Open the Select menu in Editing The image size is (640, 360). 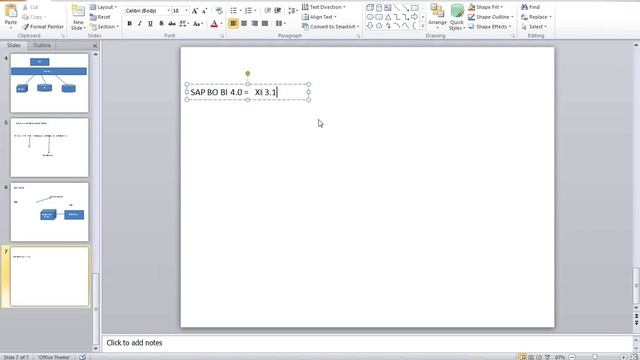[x=534, y=27]
